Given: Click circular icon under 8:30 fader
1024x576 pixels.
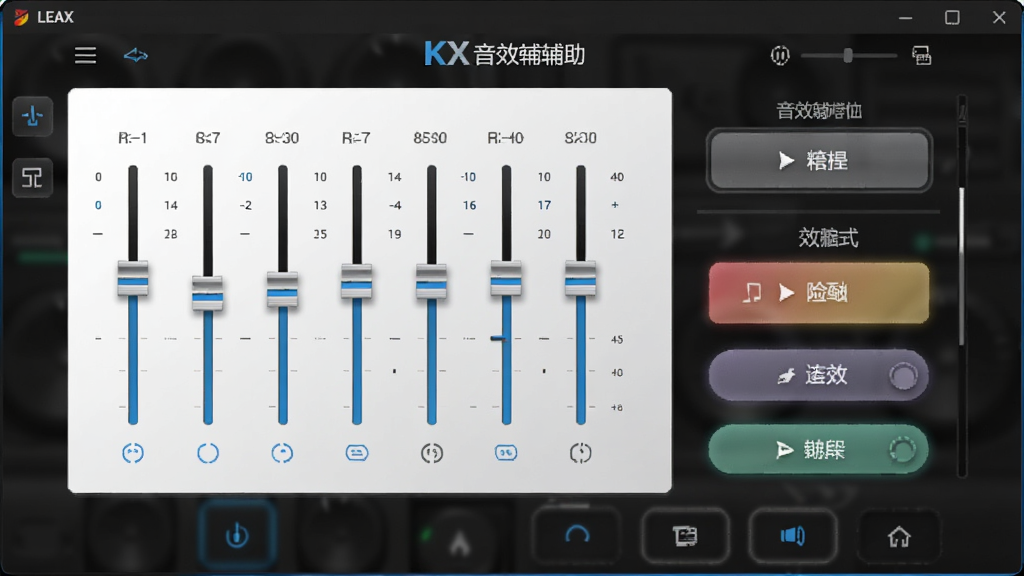Looking at the screenshot, I should [282, 453].
